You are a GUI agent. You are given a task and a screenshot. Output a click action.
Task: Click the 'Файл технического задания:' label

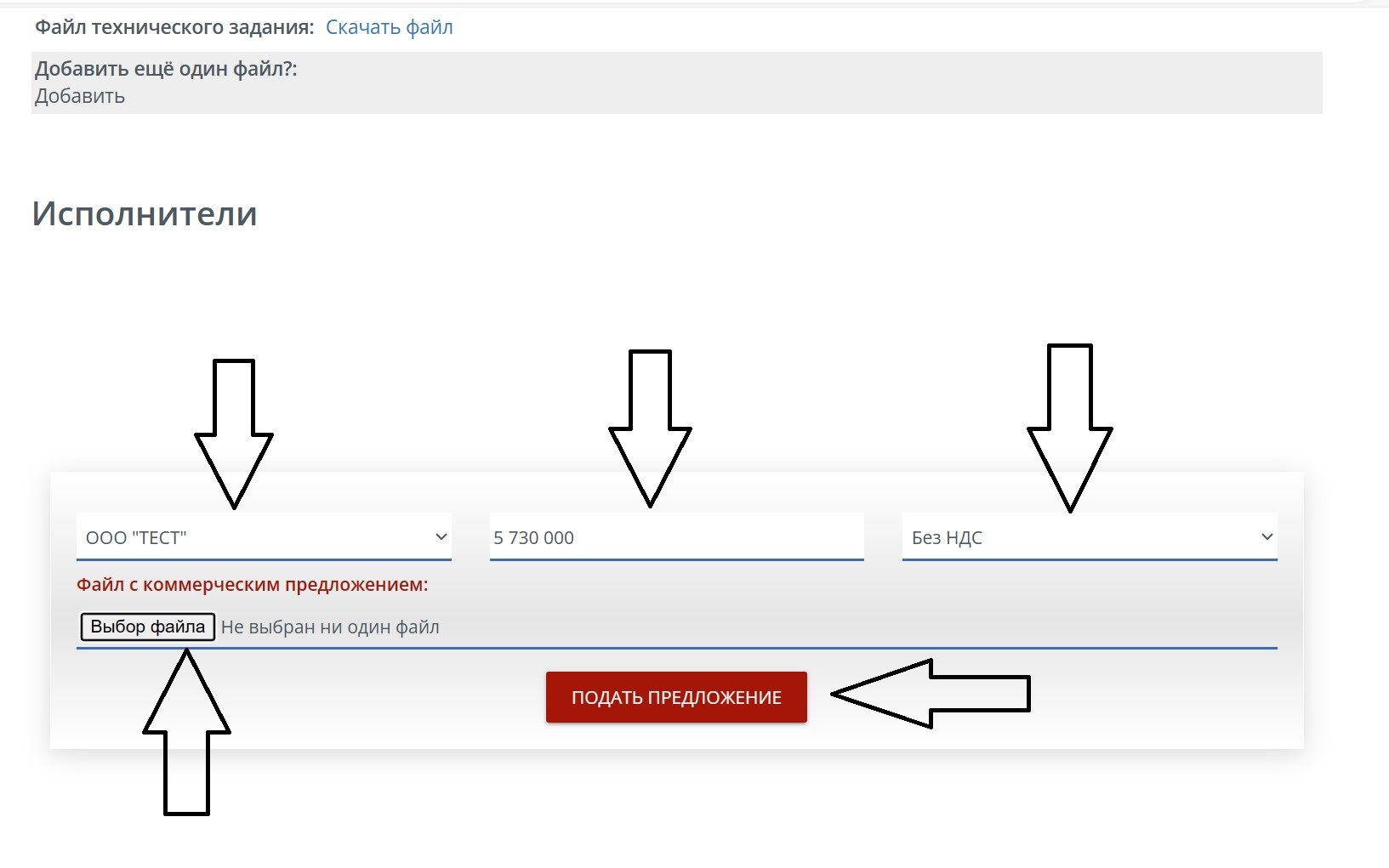pyautogui.click(x=174, y=27)
